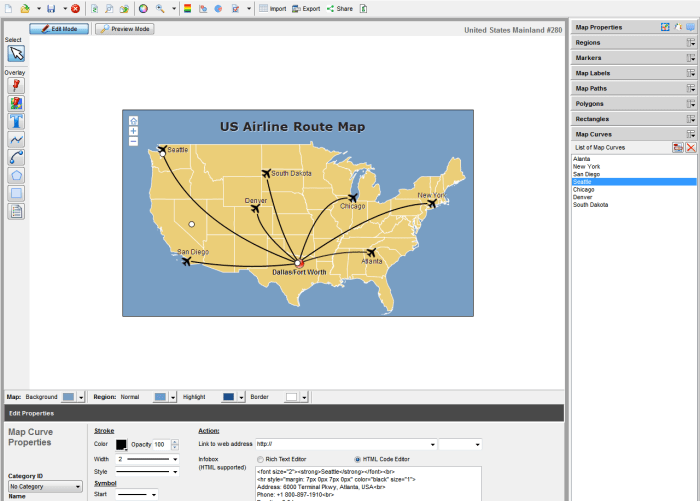This screenshot has height=501, width=700.
Task: Click the Opacity value field
Action: click(x=162, y=445)
